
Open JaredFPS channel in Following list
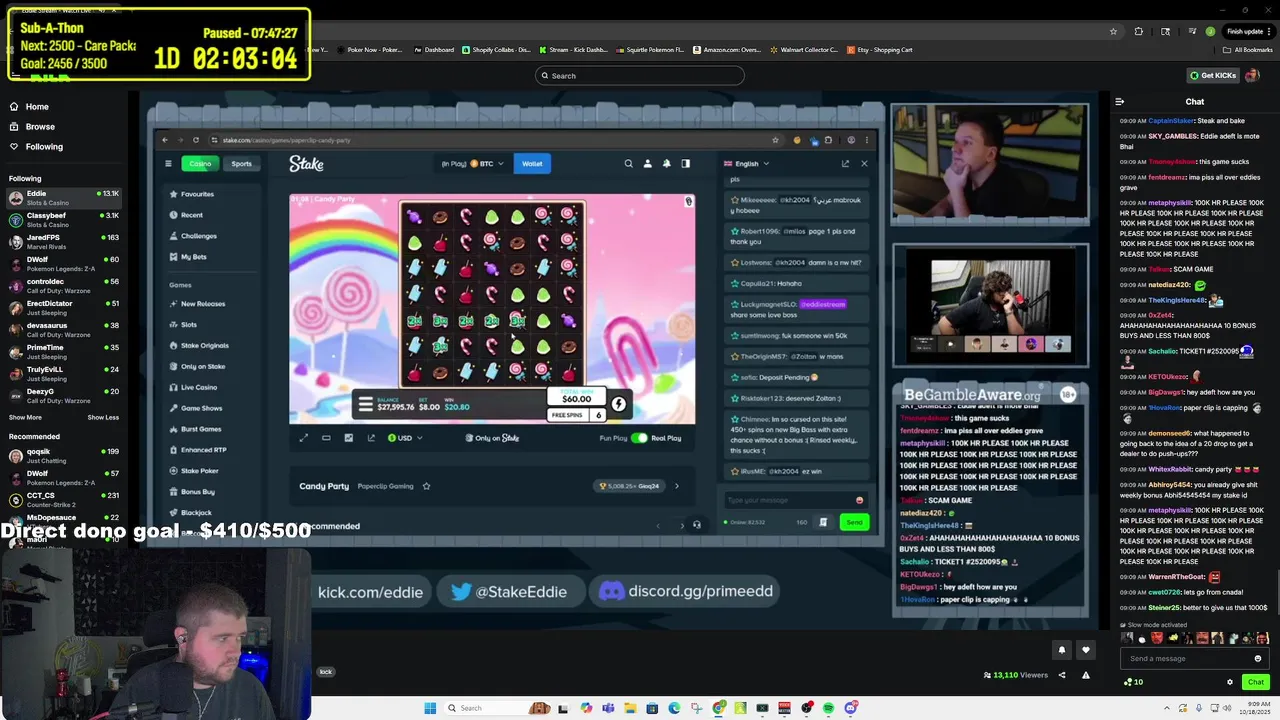pos(62,241)
